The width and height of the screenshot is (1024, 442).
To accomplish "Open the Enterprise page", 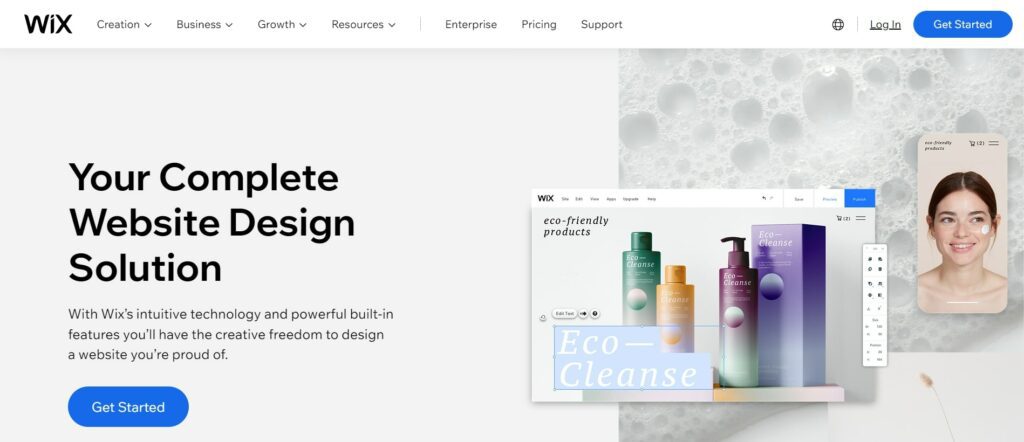I will (x=471, y=24).
